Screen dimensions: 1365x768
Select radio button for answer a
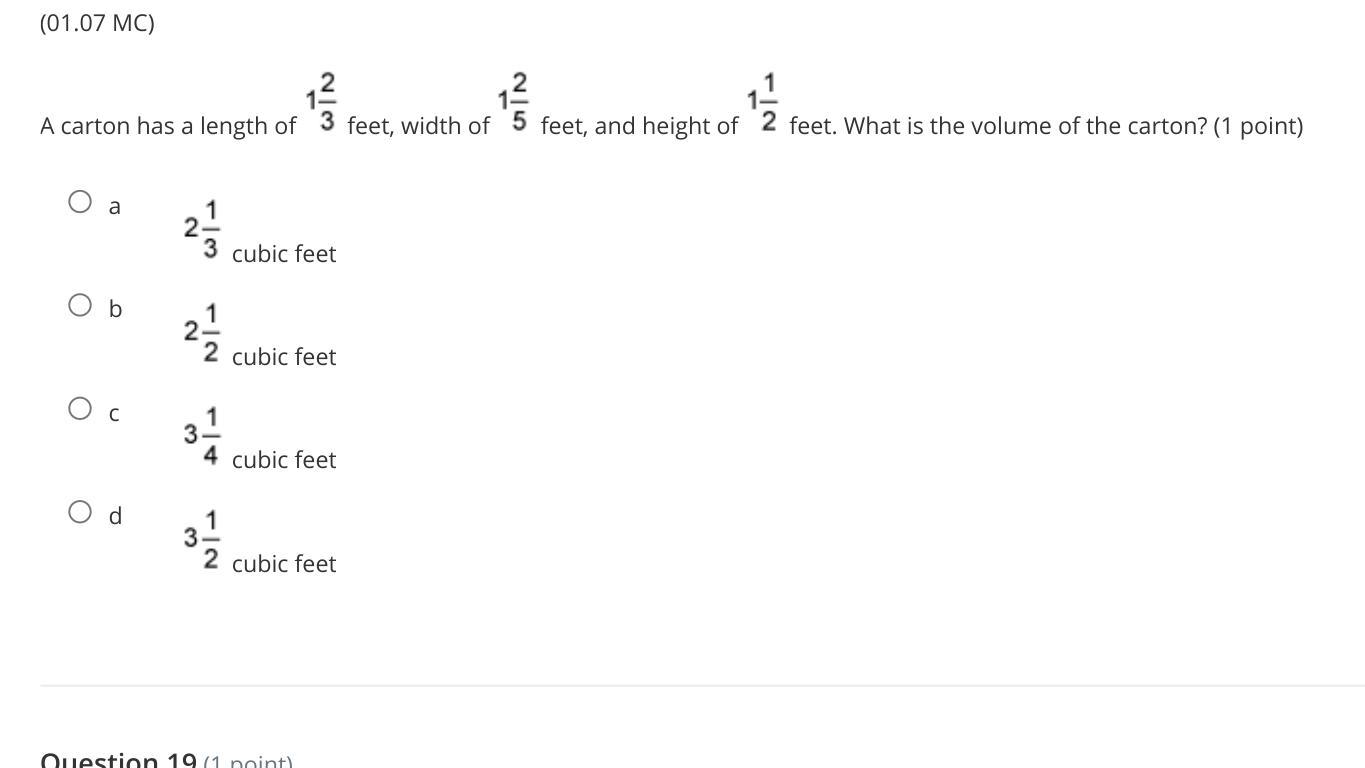coord(80,202)
